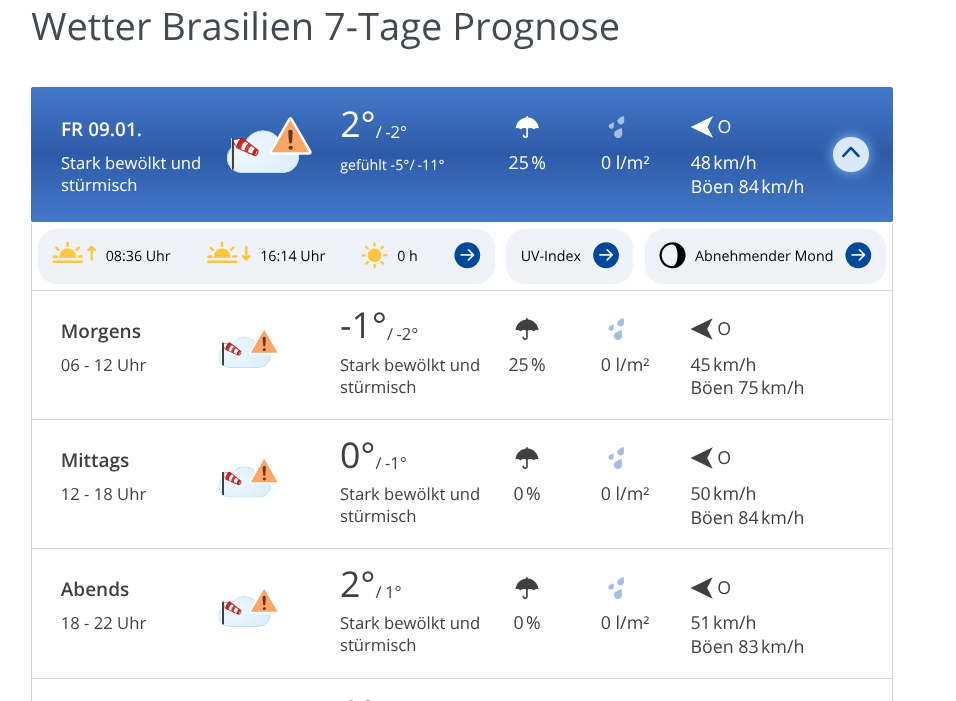This screenshot has width=956, height=701.
Task: Click the sun icon beside 0 h
Action: (x=375, y=256)
